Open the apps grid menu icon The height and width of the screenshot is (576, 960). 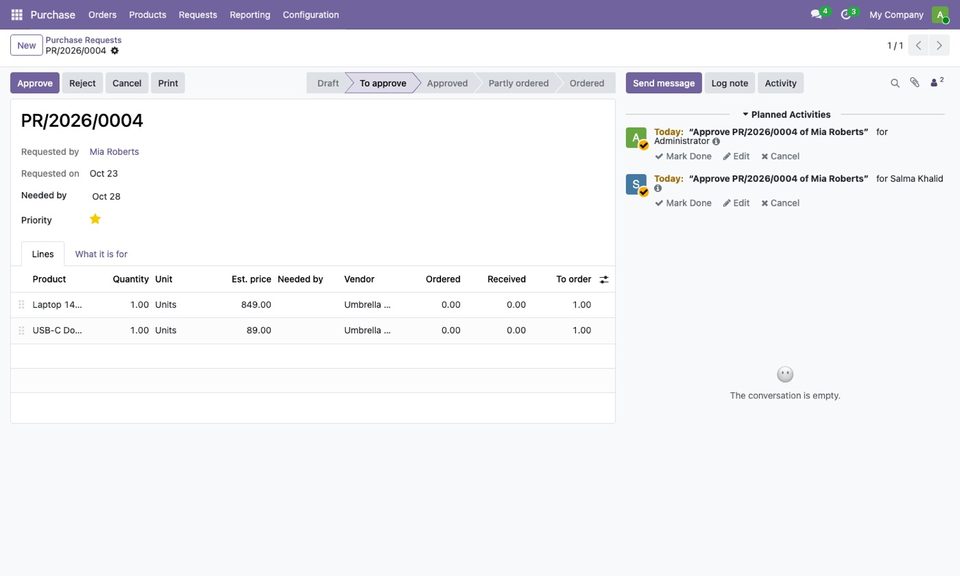click(x=17, y=14)
